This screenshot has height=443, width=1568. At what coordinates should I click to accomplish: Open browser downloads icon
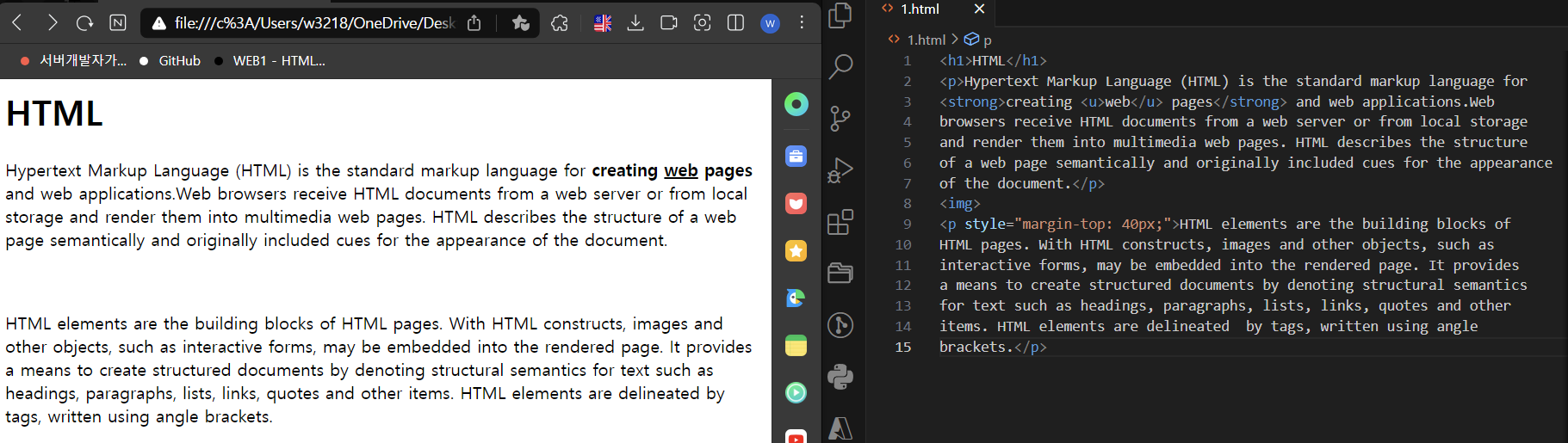point(635,23)
